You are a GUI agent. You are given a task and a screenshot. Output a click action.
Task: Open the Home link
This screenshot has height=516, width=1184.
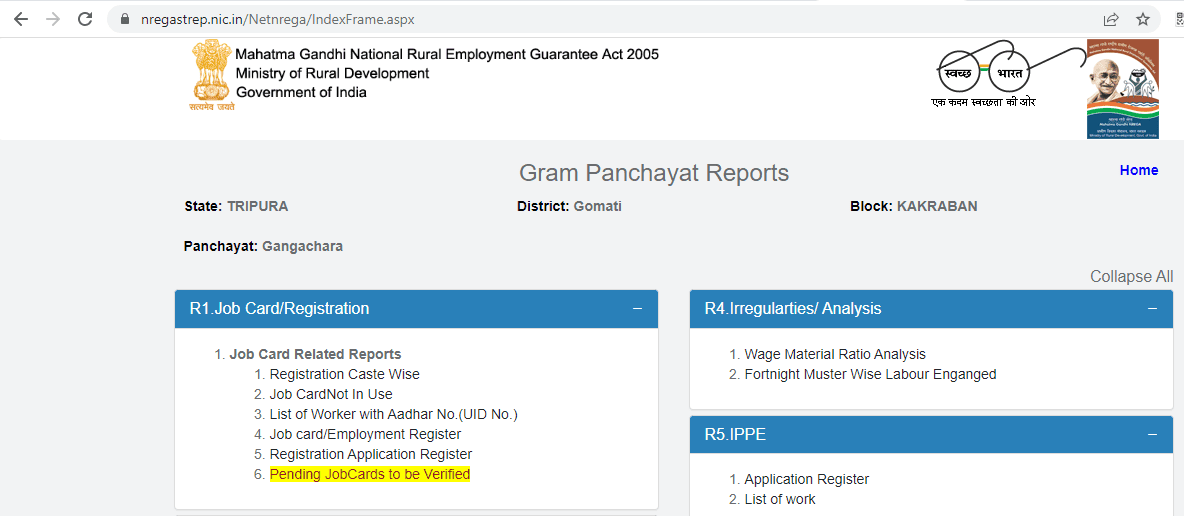[1139, 170]
